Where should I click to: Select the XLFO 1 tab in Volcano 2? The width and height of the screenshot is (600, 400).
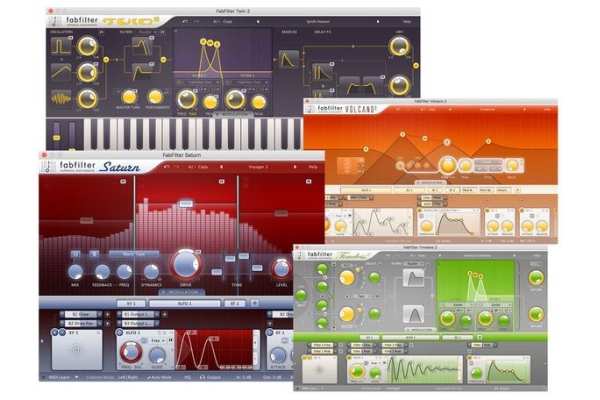[x=366, y=190]
